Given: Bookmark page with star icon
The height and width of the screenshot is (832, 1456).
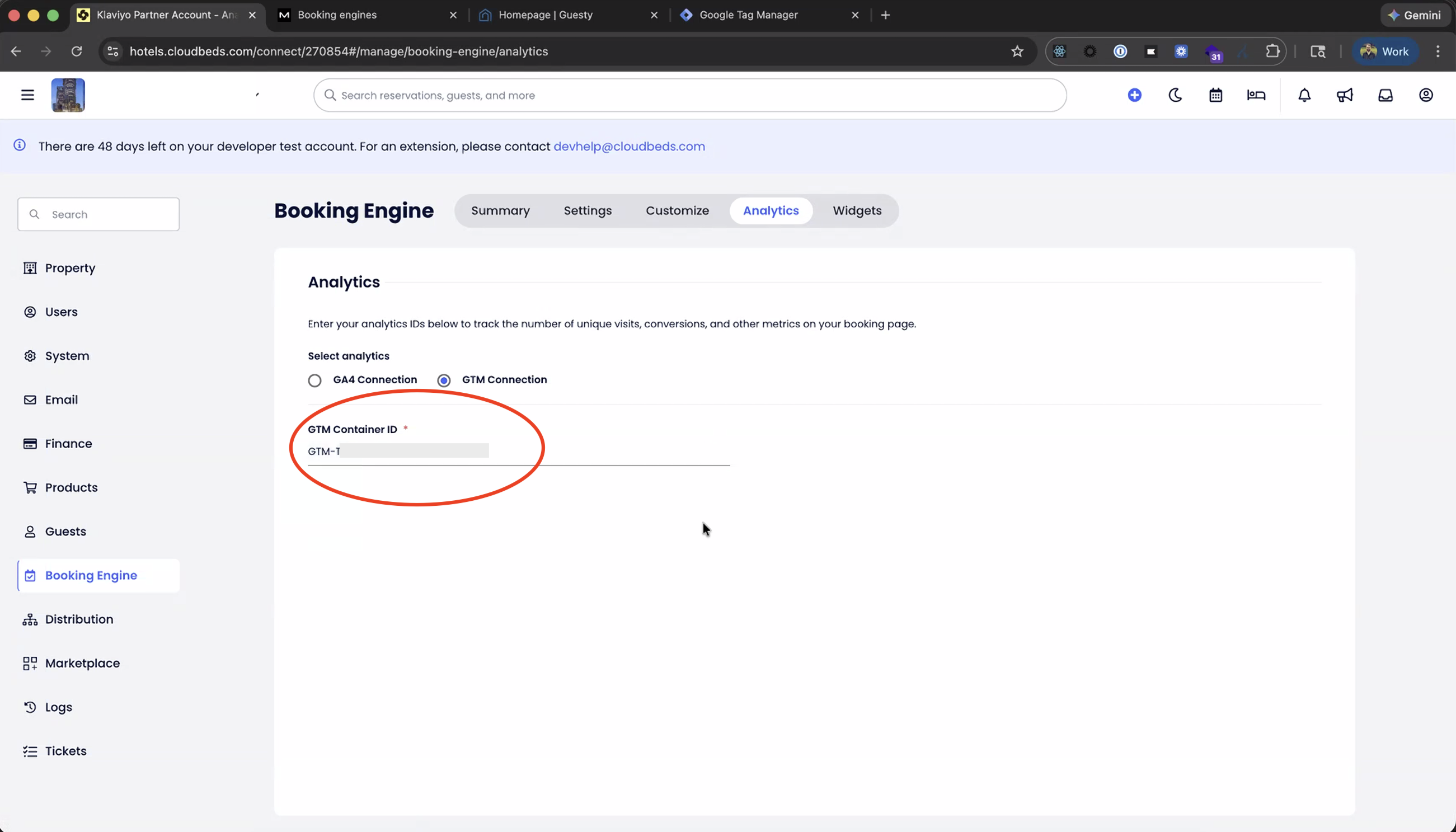Looking at the screenshot, I should pyautogui.click(x=1017, y=51).
